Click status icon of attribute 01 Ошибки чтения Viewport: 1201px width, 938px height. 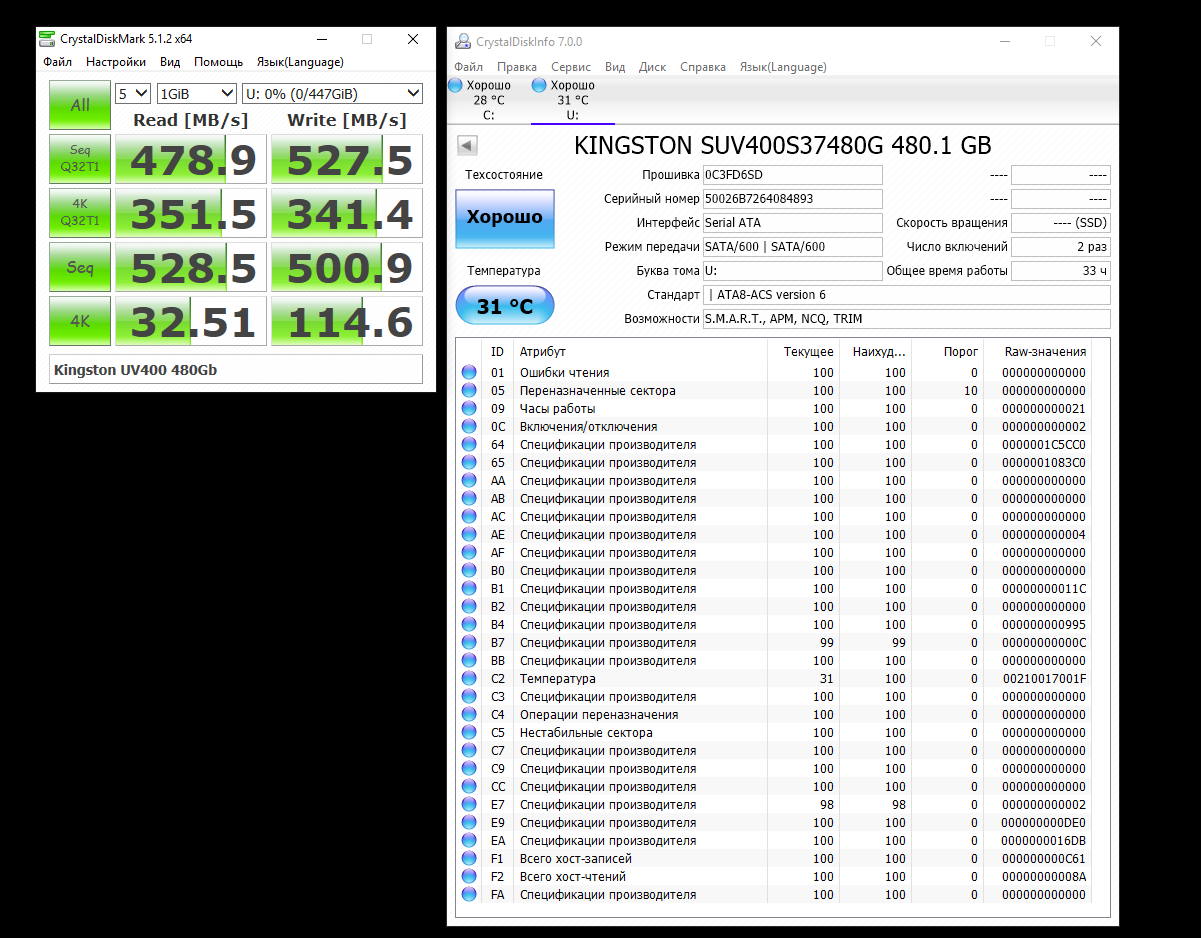coord(469,373)
